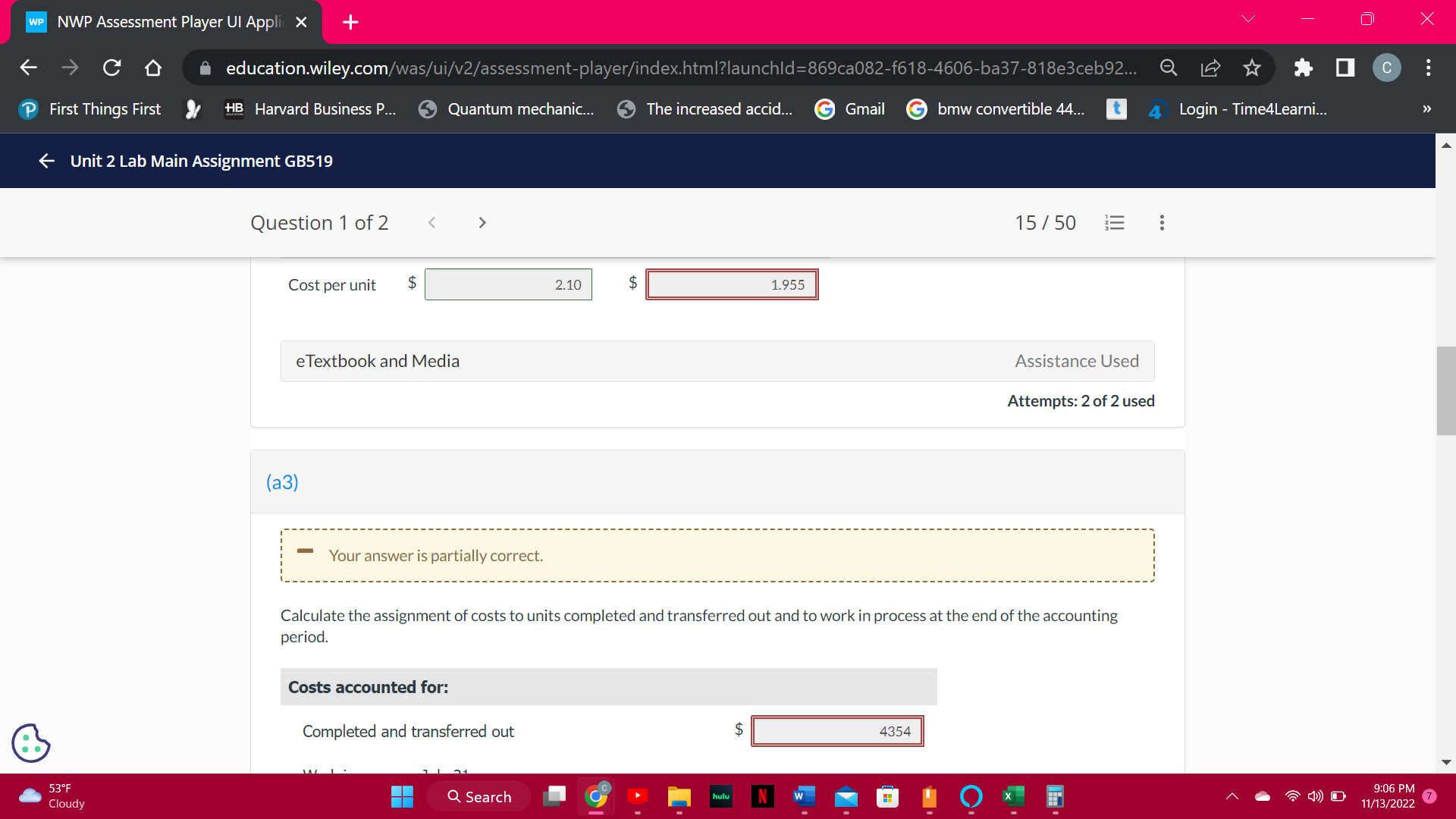Image resolution: width=1456 pixels, height=819 pixels.
Task: Open a new browser tab
Action: click(x=350, y=22)
